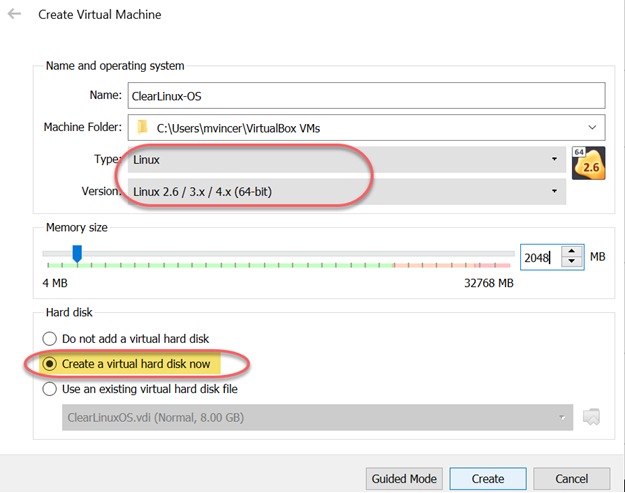Click the memory size slider handle
The width and height of the screenshot is (625, 493).
coord(77,254)
